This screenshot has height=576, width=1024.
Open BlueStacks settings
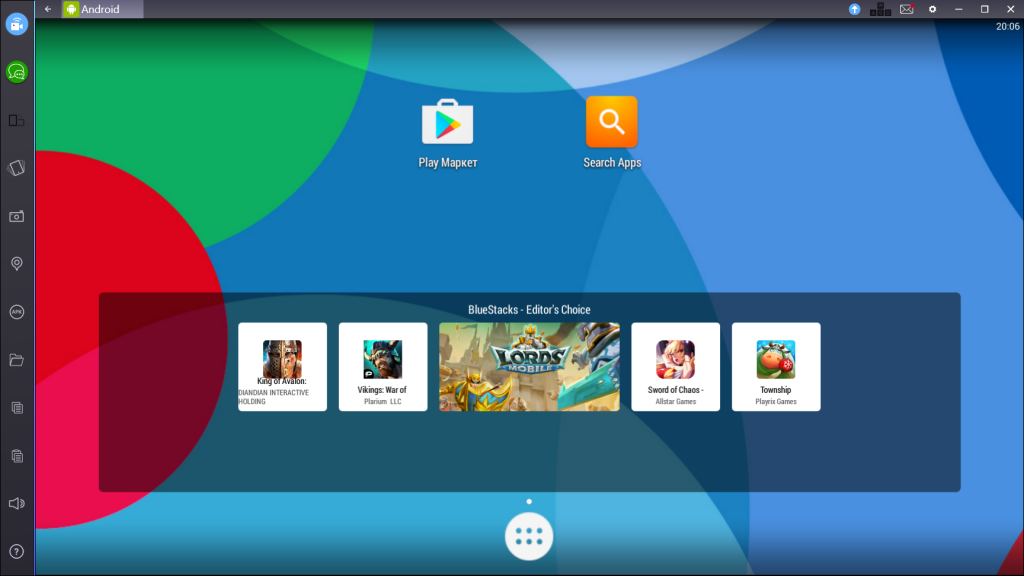tap(933, 9)
